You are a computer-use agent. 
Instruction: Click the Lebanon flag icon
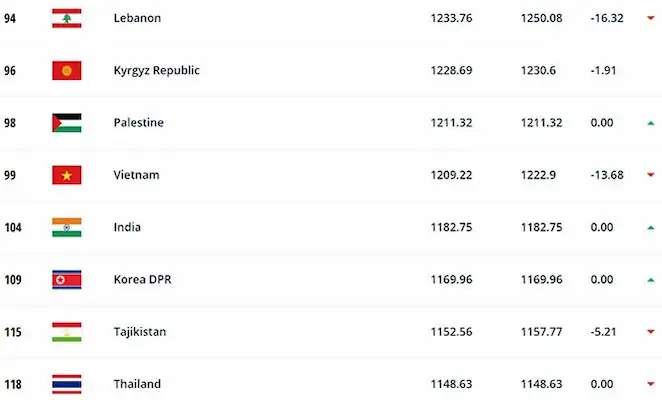66,18
